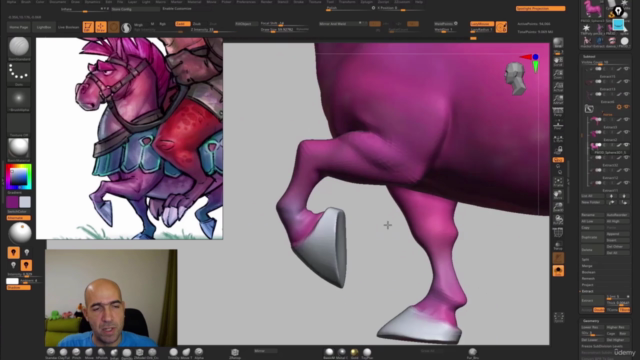Screen dimensions: 640x360
Task: Select the Fur_Bru brush in bottom shelf
Action: [x=472, y=353]
